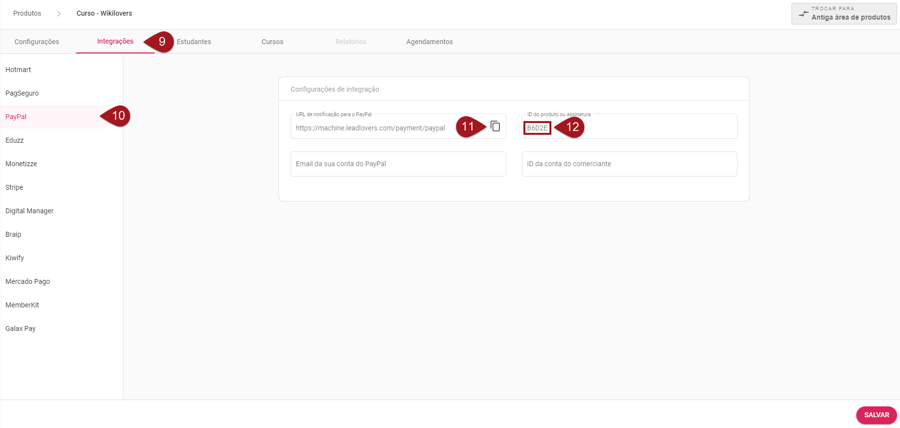Choose Mercado Pago integration
The height and width of the screenshot is (428, 900).
click(x=27, y=282)
